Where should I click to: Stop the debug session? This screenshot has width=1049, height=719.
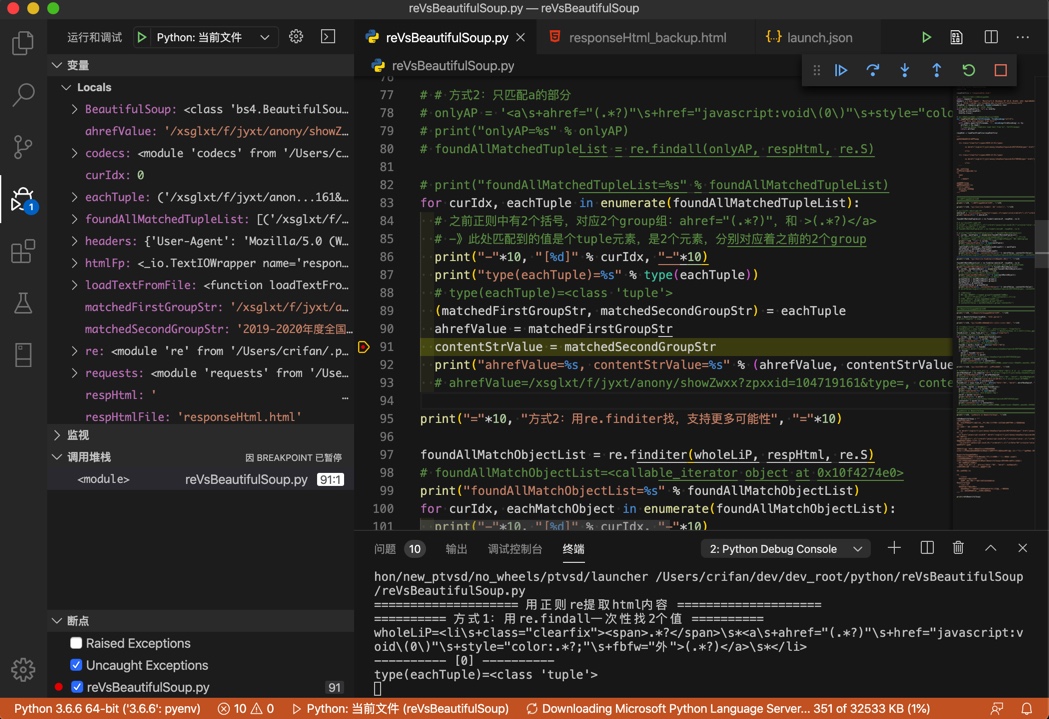(x=1000, y=70)
